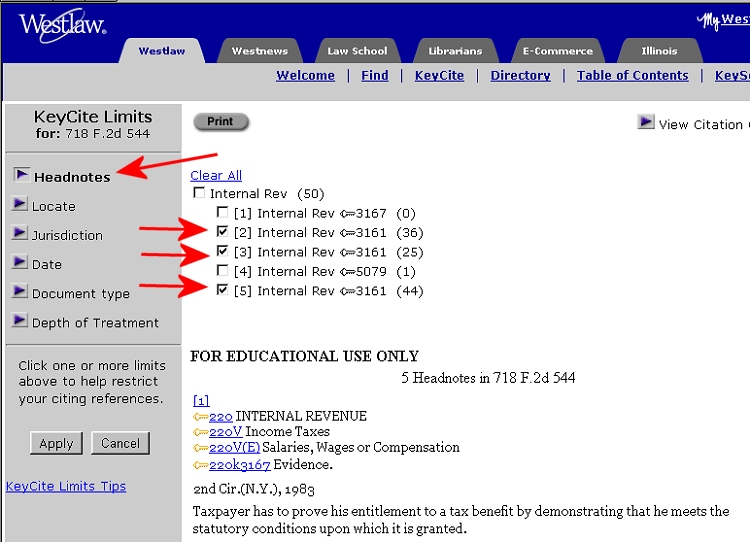Click the Westlaw logo
Viewport: 750px width, 542px height.
[x=62, y=25]
